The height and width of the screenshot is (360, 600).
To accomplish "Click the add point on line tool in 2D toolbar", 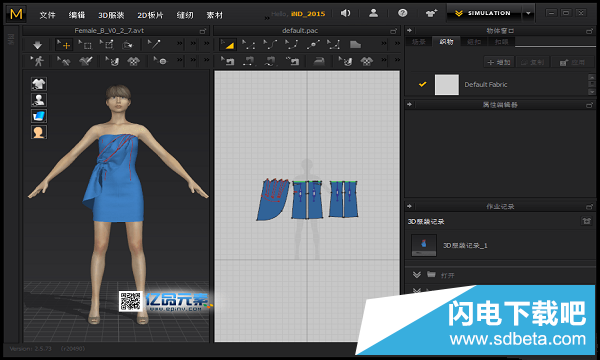I will [313, 45].
